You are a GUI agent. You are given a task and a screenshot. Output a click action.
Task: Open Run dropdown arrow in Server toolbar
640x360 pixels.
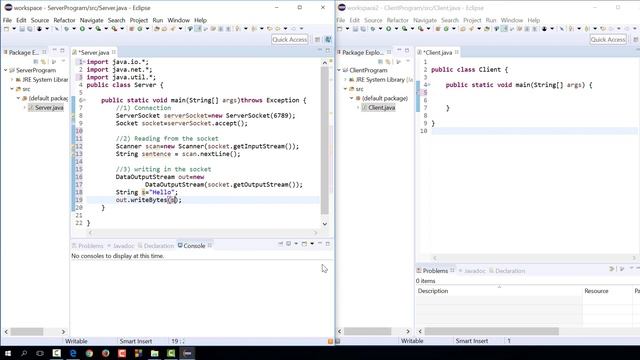[89, 29]
